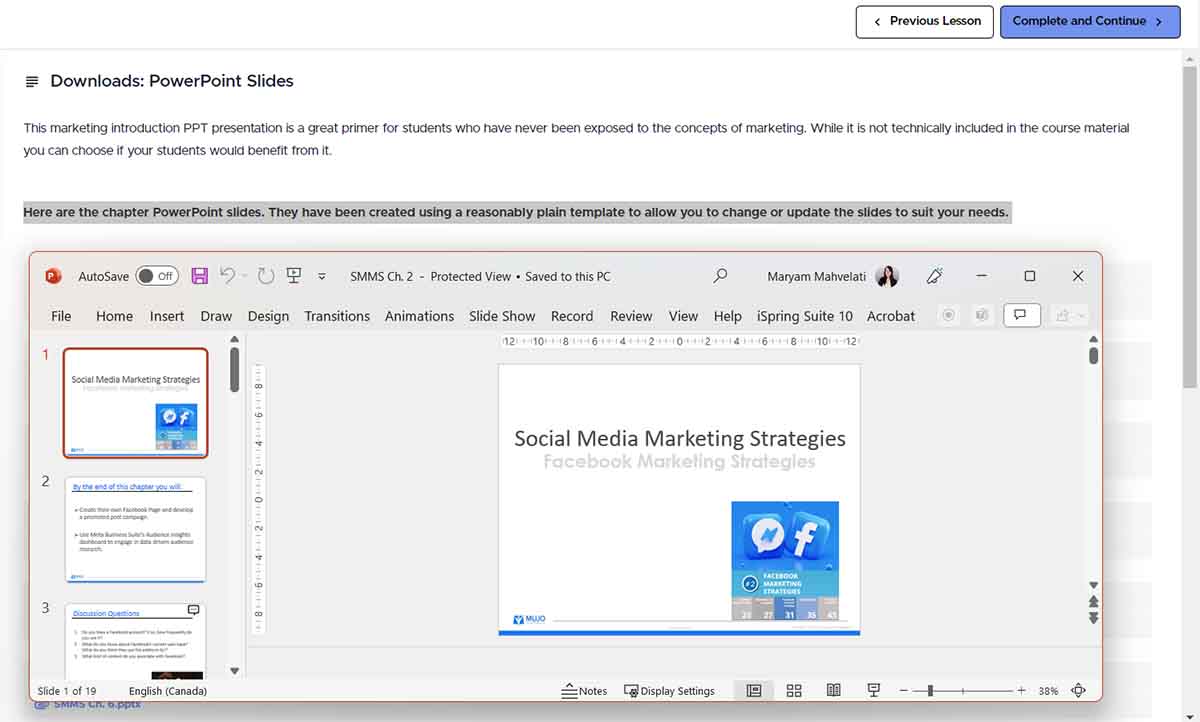Click thumbnail panel scroll down arrow
Viewport: 1200px width, 722px height.
(x=235, y=671)
